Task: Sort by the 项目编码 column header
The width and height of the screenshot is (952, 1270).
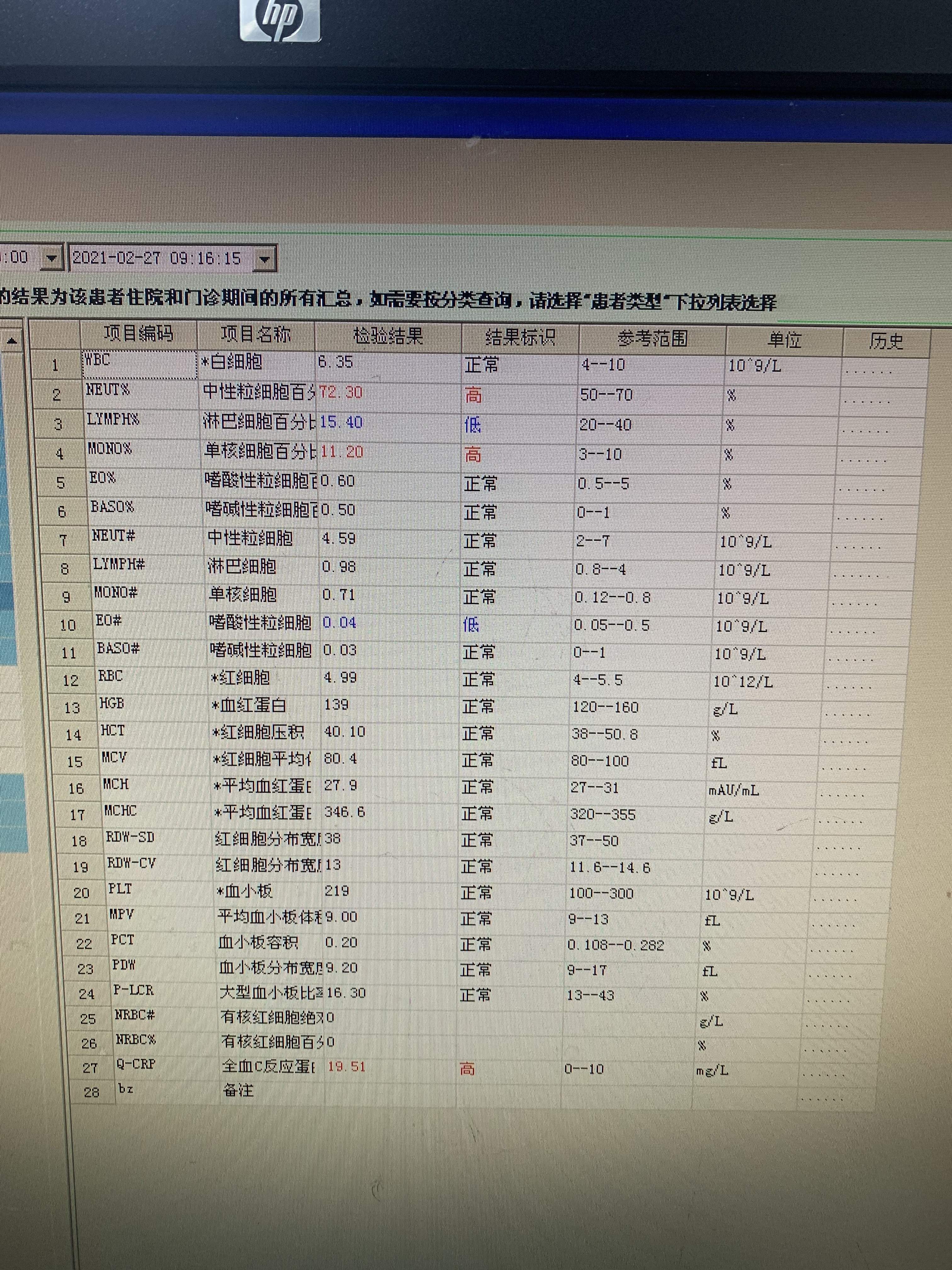Action: tap(138, 334)
